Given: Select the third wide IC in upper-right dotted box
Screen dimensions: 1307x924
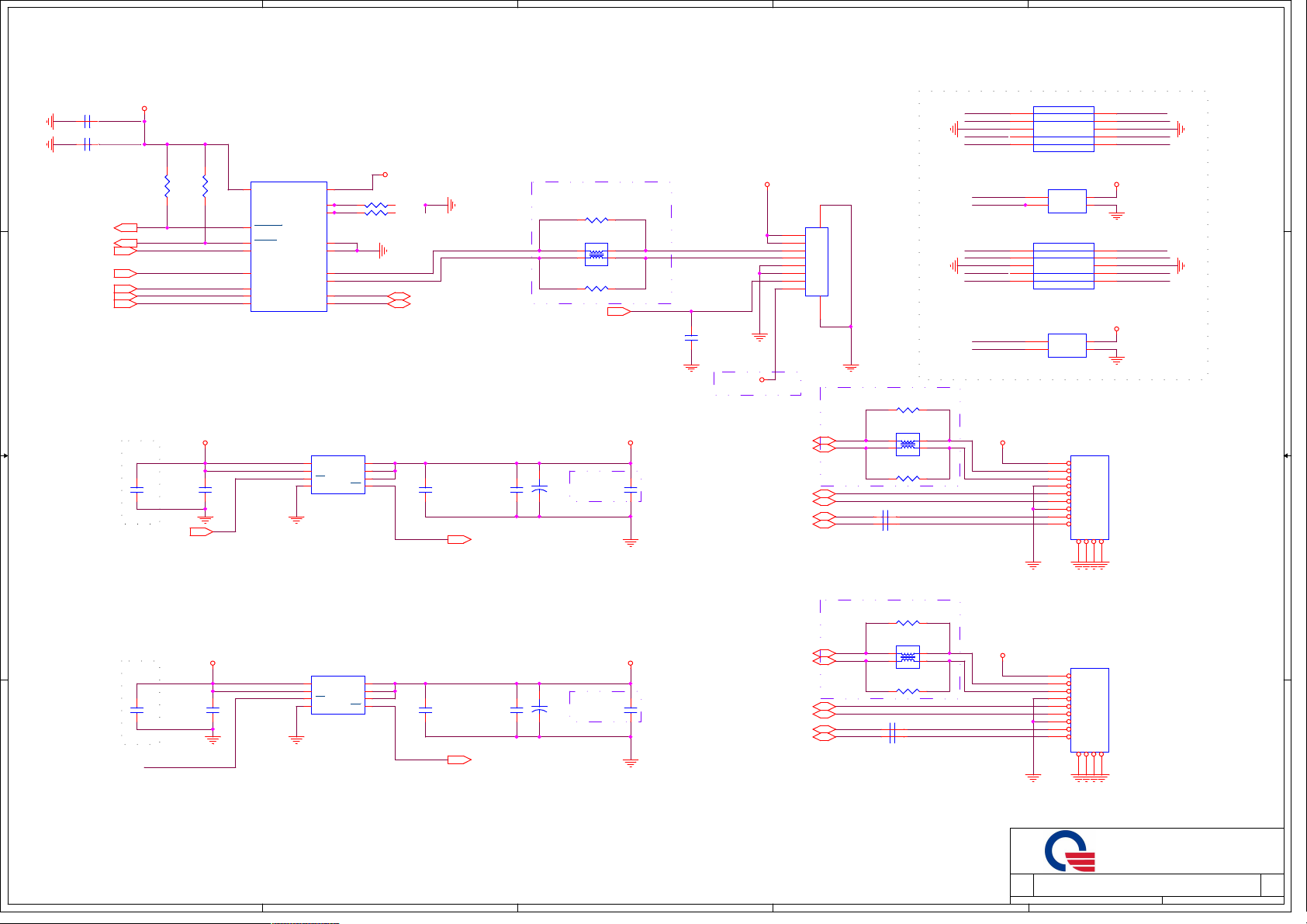Looking at the screenshot, I should (1063, 266).
